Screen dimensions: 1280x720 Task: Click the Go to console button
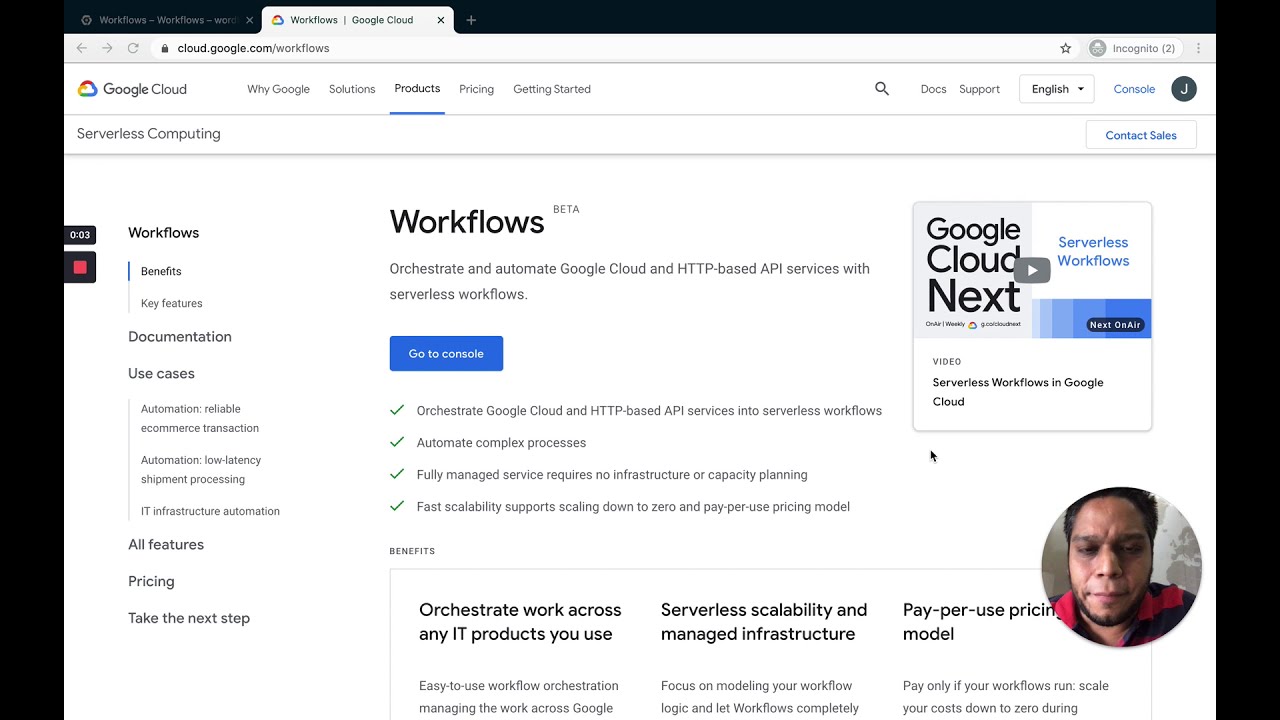pos(446,353)
